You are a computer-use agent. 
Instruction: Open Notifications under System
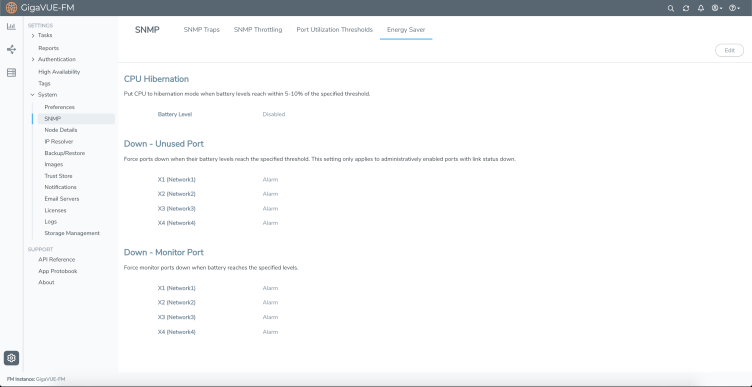click(x=60, y=187)
